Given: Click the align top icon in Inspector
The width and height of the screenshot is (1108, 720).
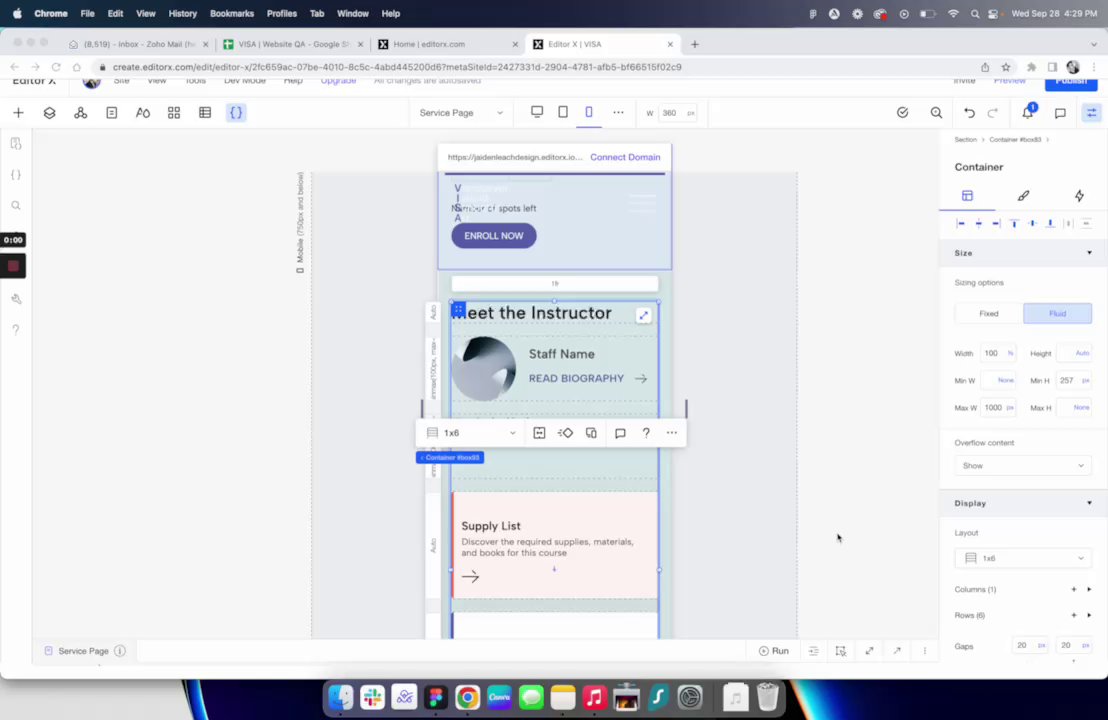Looking at the screenshot, I should click(x=1014, y=223).
